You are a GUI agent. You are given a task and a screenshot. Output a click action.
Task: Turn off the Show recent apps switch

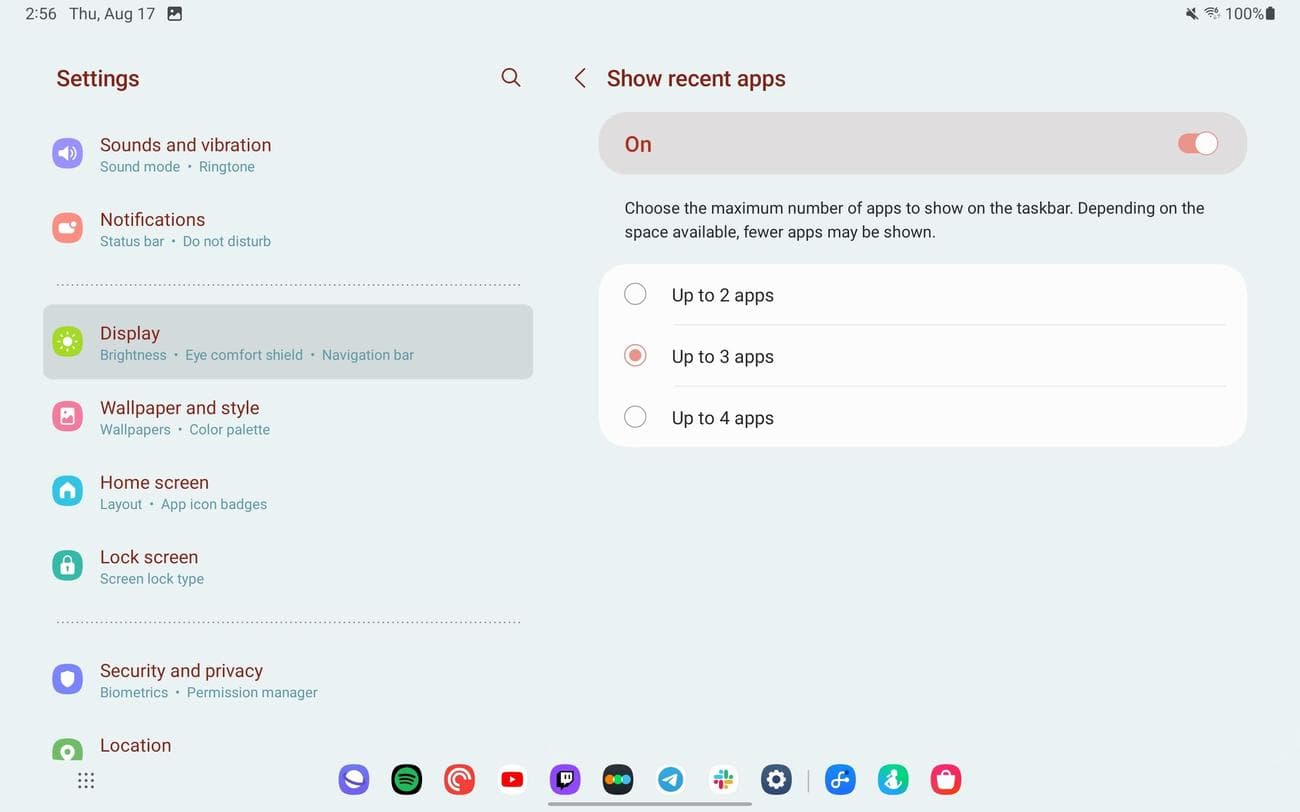pyautogui.click(x=1197, y=144)
